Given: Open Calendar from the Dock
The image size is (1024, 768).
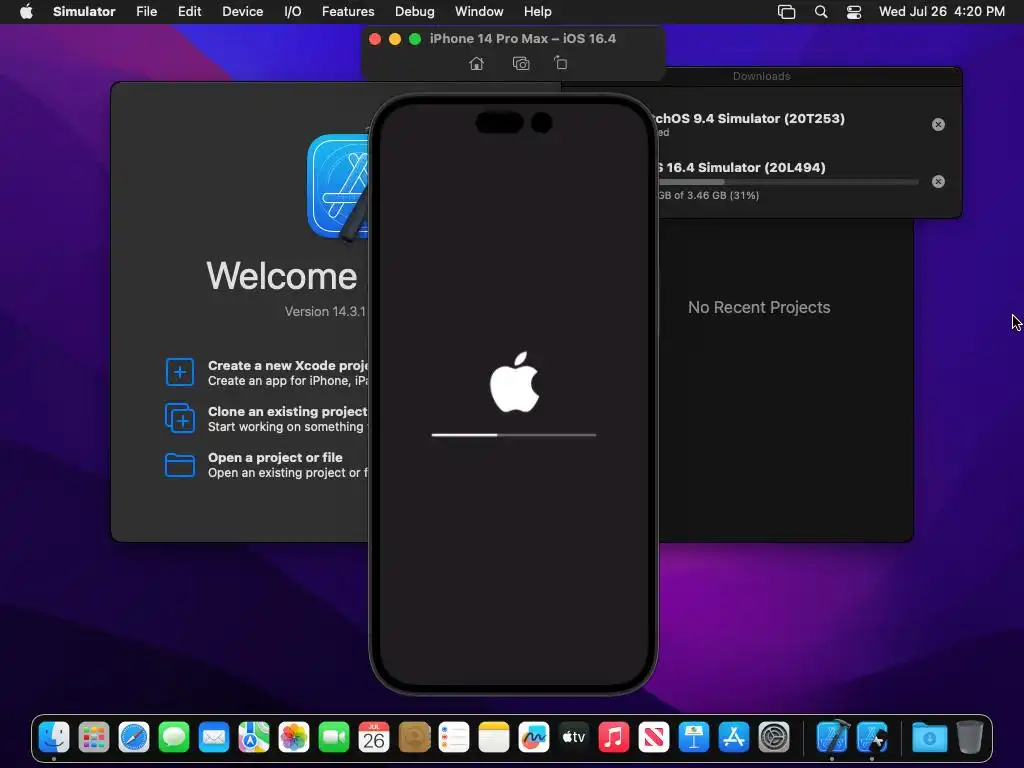Looking at the screenshot, I should pos(374,738).
